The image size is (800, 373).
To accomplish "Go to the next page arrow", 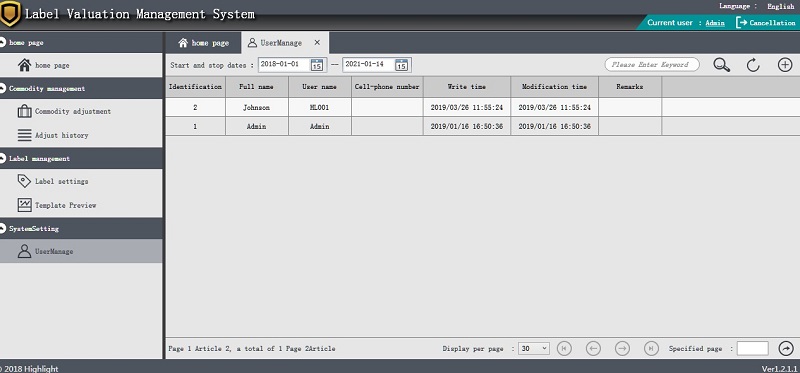I will pos(622,349).
